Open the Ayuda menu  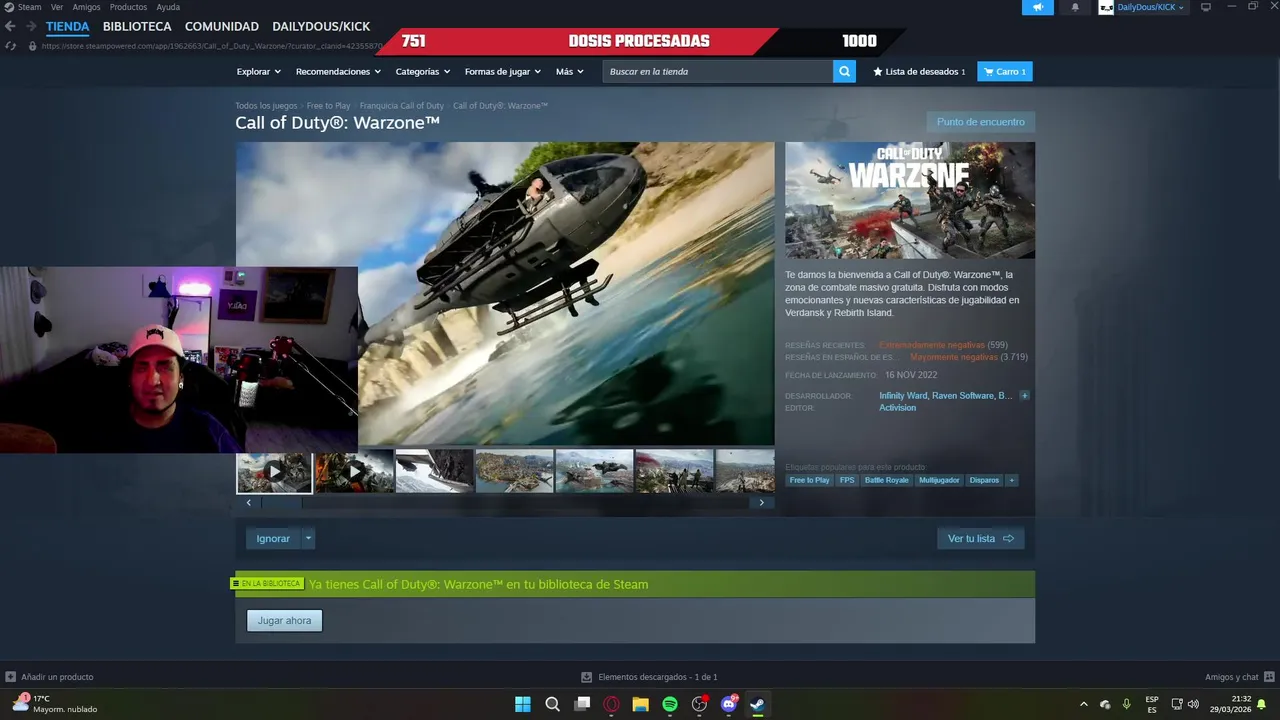pos(168,7)
